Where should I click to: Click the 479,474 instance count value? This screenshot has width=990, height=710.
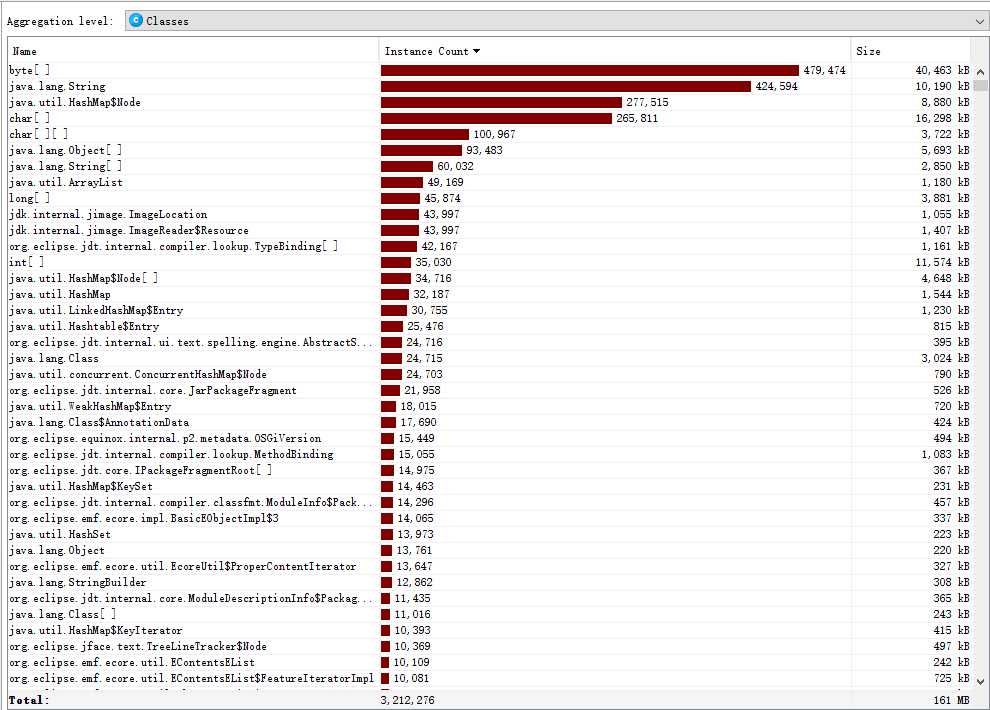(x=825, y=70)
